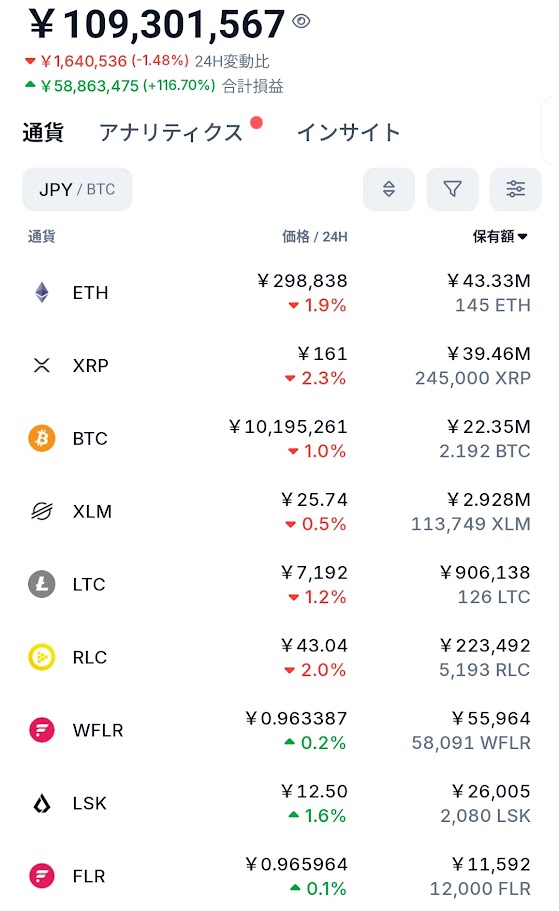Toggle the JPY / BTC currency switch
The height and width of the screenshot is (911, 559).
(x=77, y=189)
